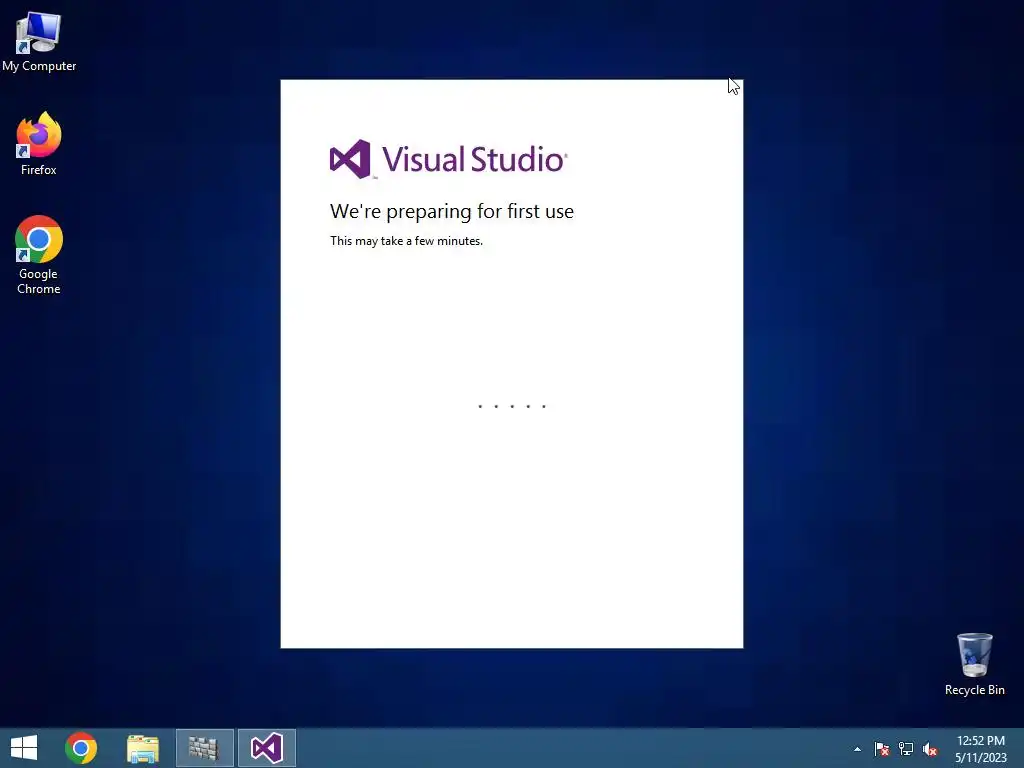The height and width of the screenshot is (768, 1024).
Task: Launch Chrome from the taskbar
Action: [x=81, y=748]
